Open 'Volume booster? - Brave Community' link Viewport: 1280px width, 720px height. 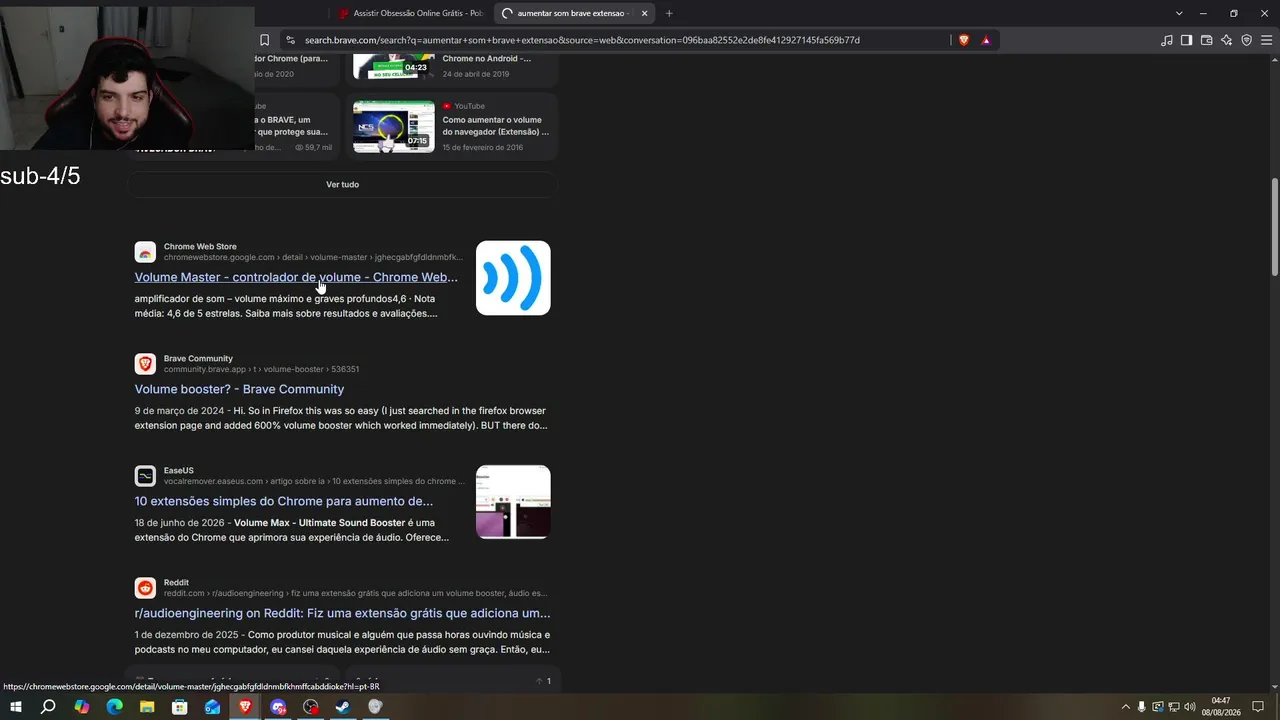click(239, 389)
